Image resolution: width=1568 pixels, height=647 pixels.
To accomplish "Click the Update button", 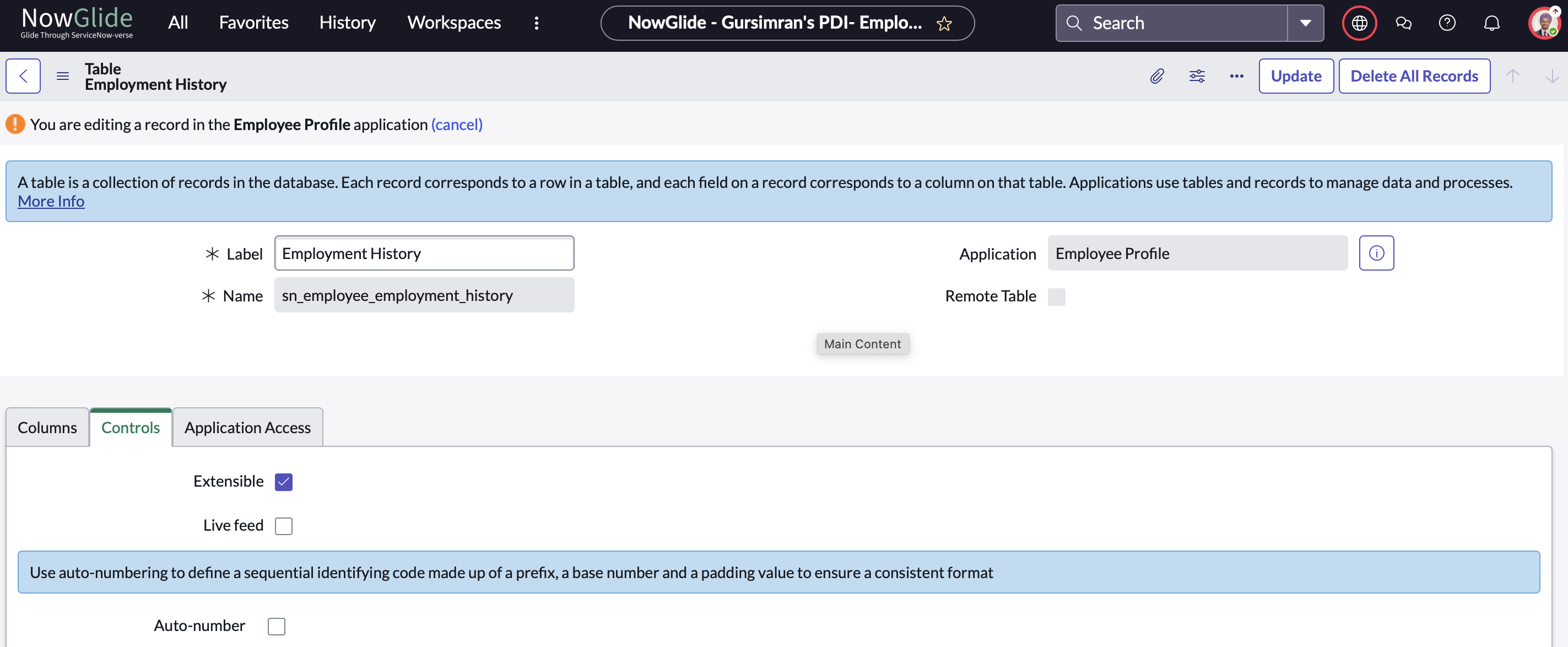I will (1296, 76).
